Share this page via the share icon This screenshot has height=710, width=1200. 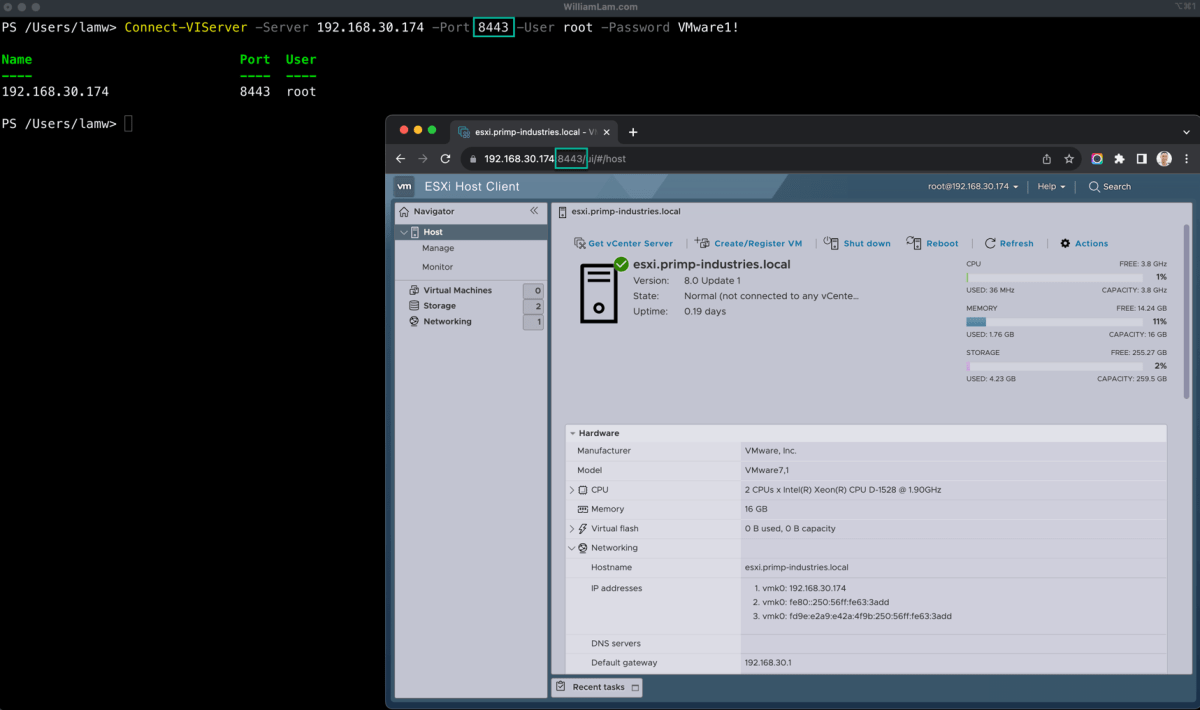pyautogui.click(x=1047, y=159)
